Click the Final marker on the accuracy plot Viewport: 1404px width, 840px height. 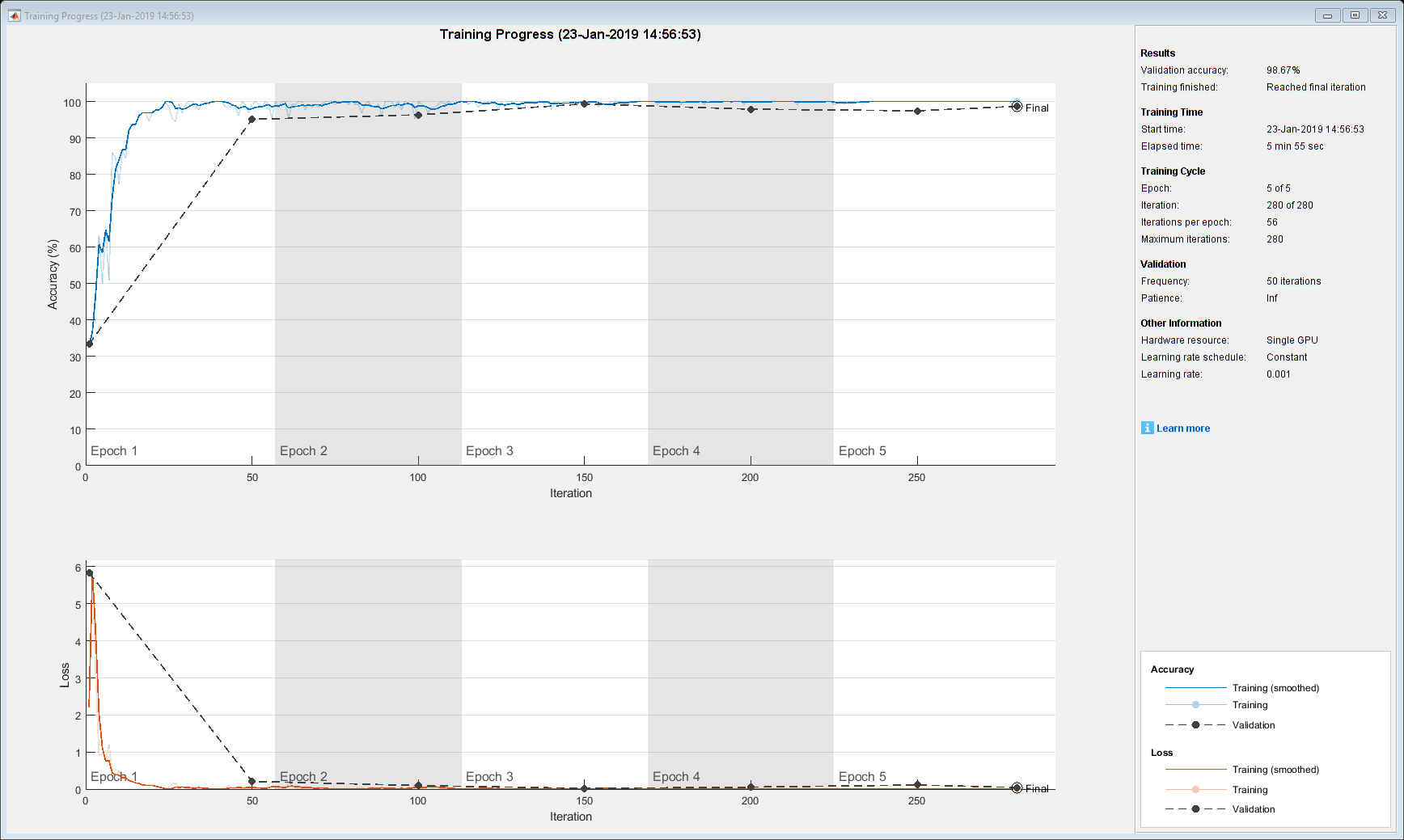[1017, 107]
